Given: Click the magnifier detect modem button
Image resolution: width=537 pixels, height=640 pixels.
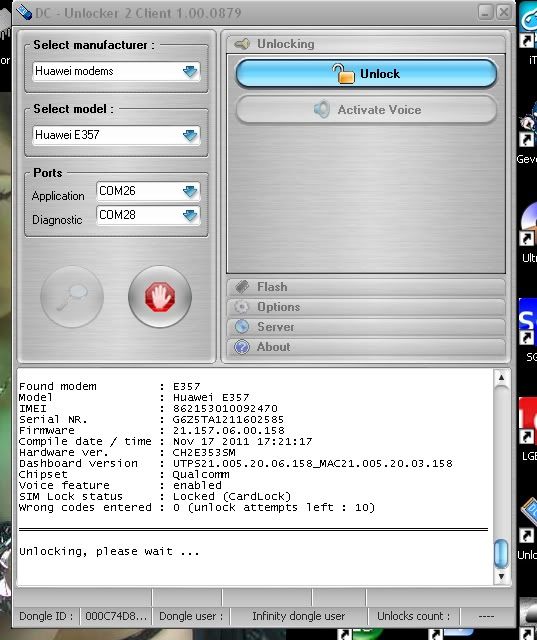Looking at the screenshot, I should click(x=72, y=297).
